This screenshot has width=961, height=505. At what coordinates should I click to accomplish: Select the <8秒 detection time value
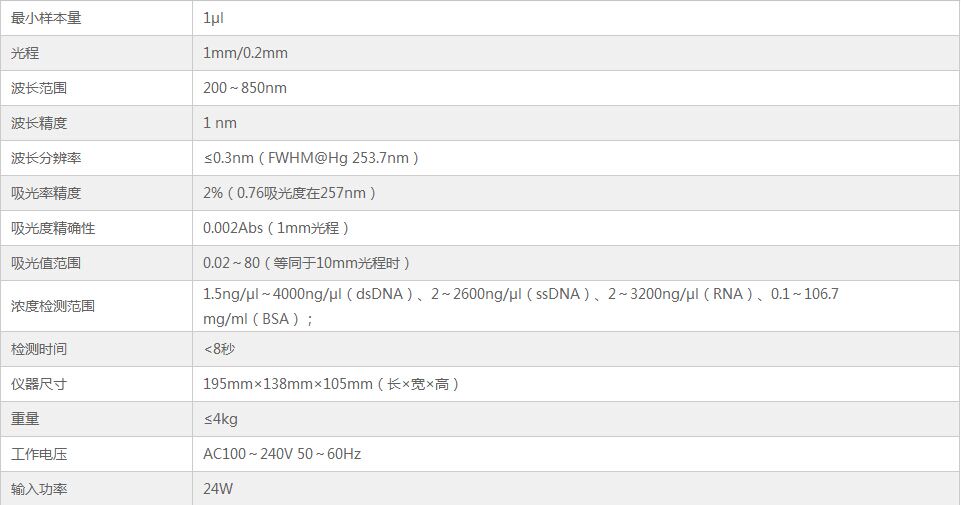(220, 349)
